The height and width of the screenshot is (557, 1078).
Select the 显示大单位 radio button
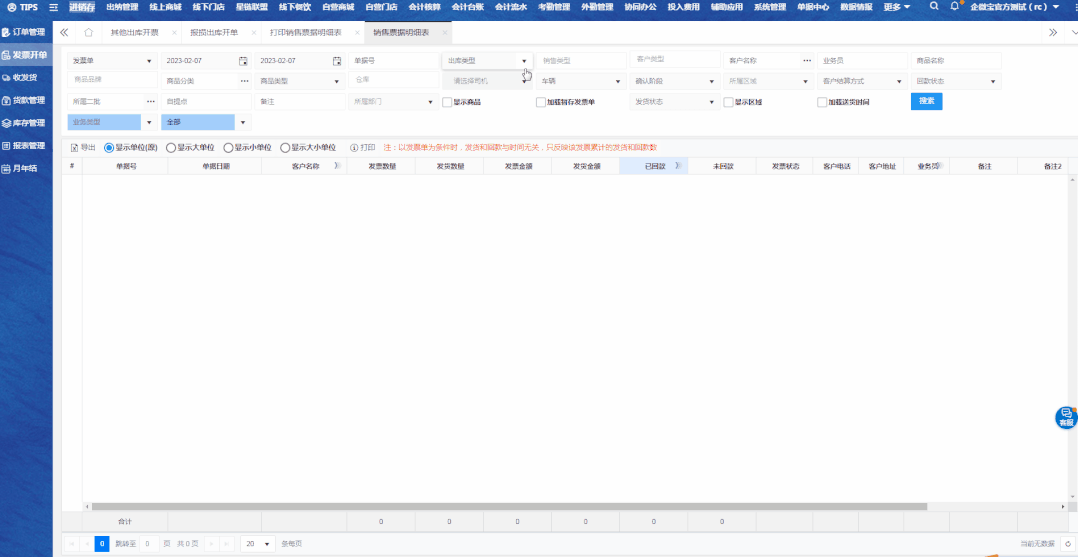point(171,147)
